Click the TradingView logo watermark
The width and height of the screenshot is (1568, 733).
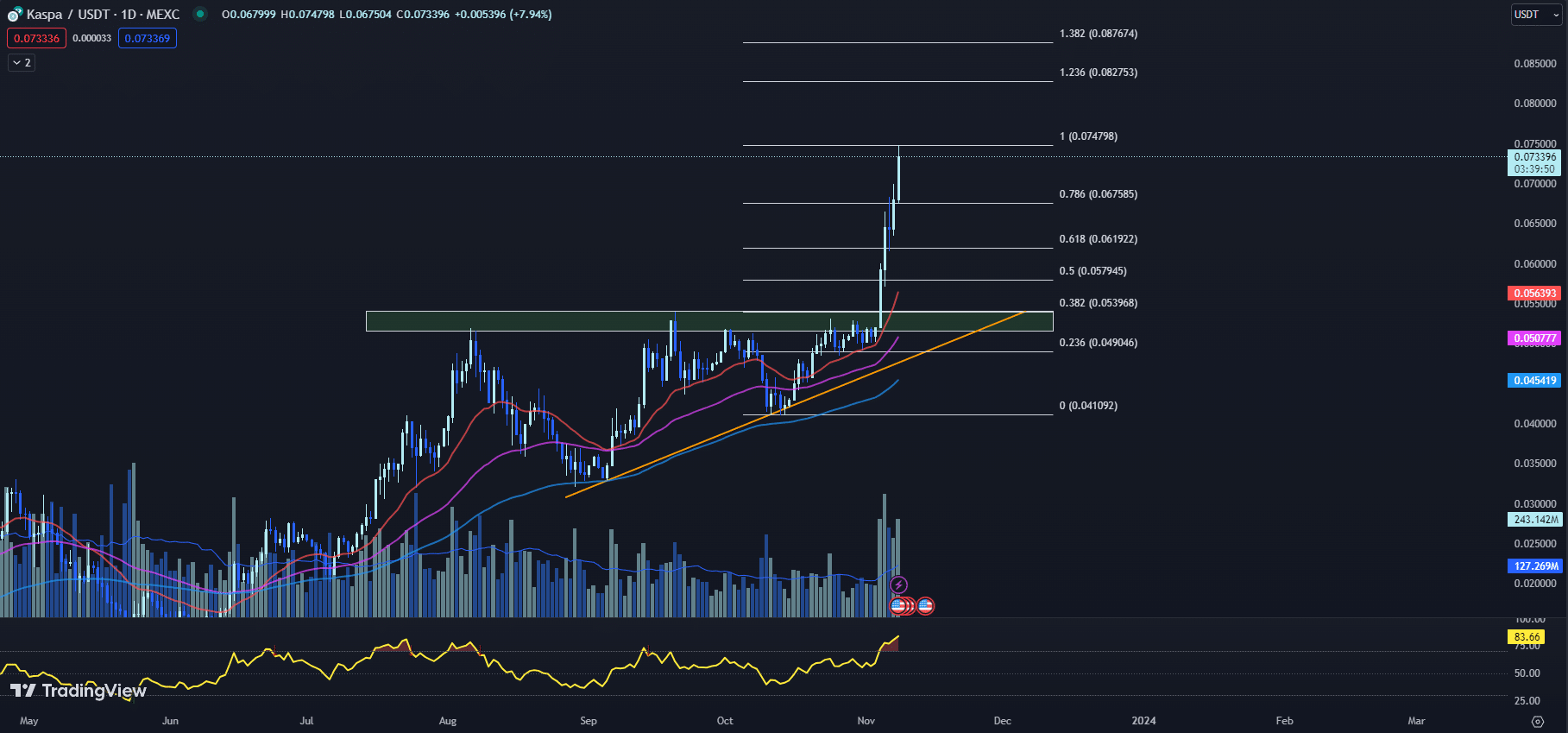pyautogui.click(x=79, y=691)
